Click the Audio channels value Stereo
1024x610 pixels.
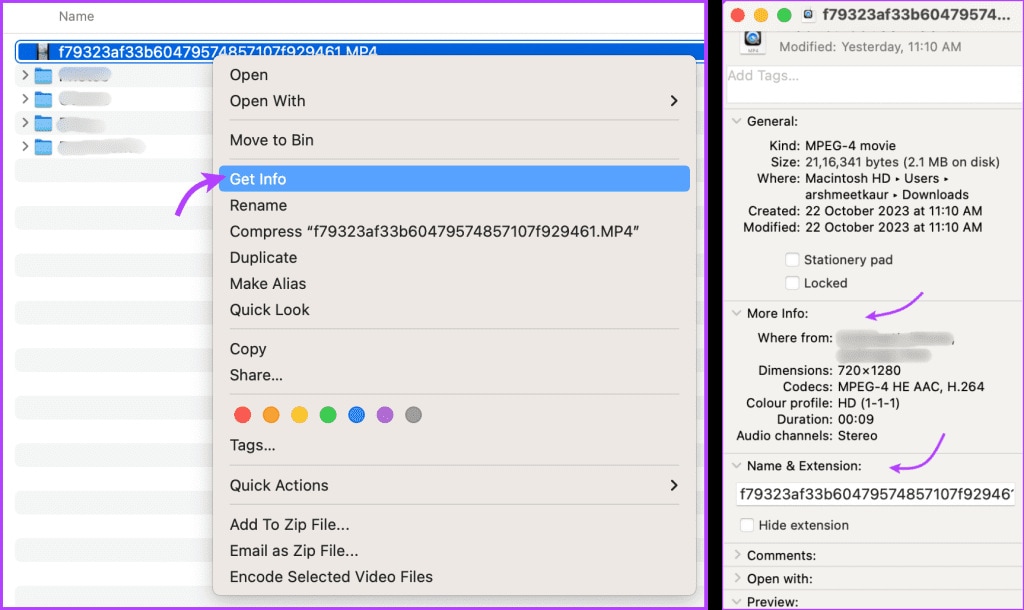point(857,436)
